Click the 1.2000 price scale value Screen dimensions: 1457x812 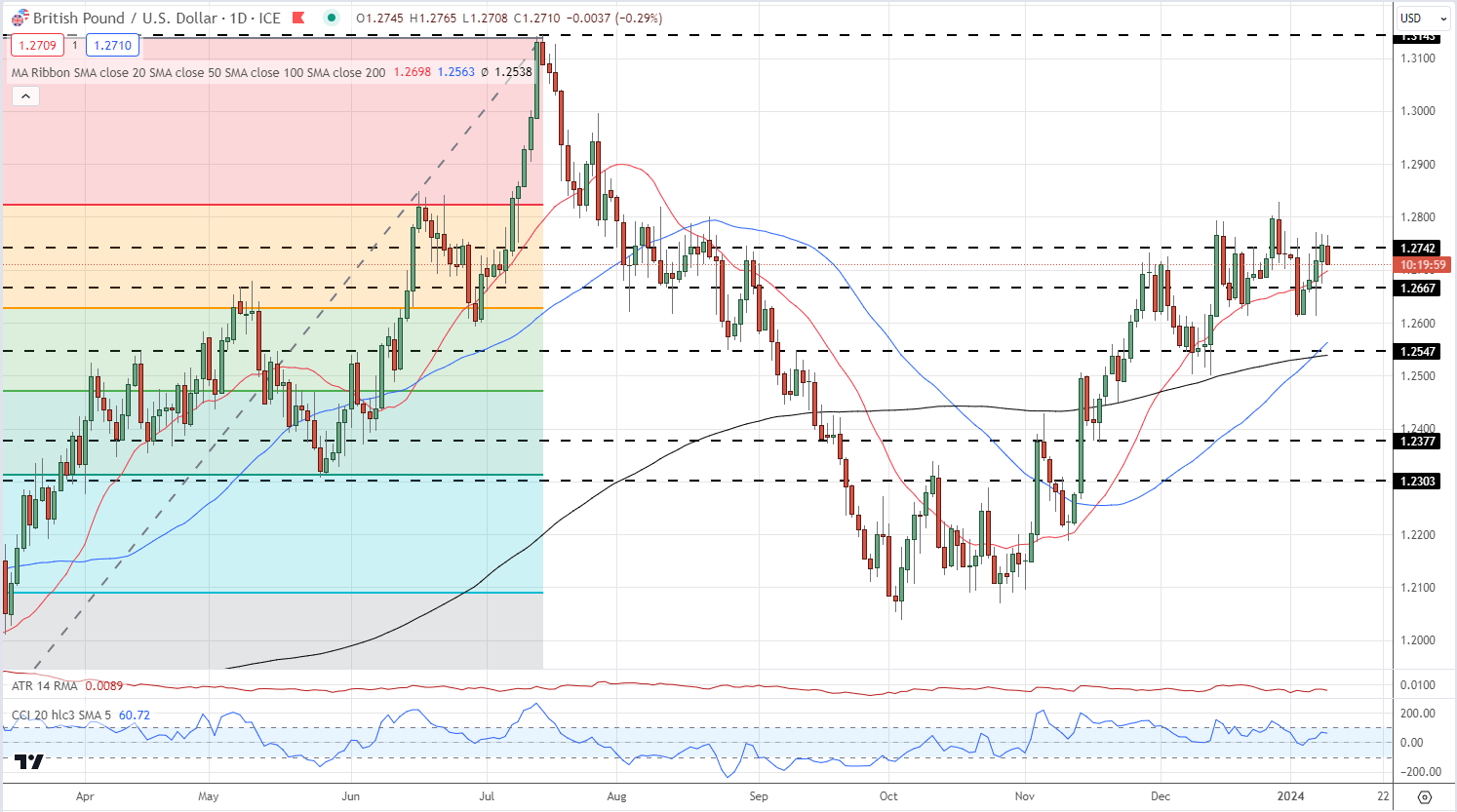(1417, 640)
